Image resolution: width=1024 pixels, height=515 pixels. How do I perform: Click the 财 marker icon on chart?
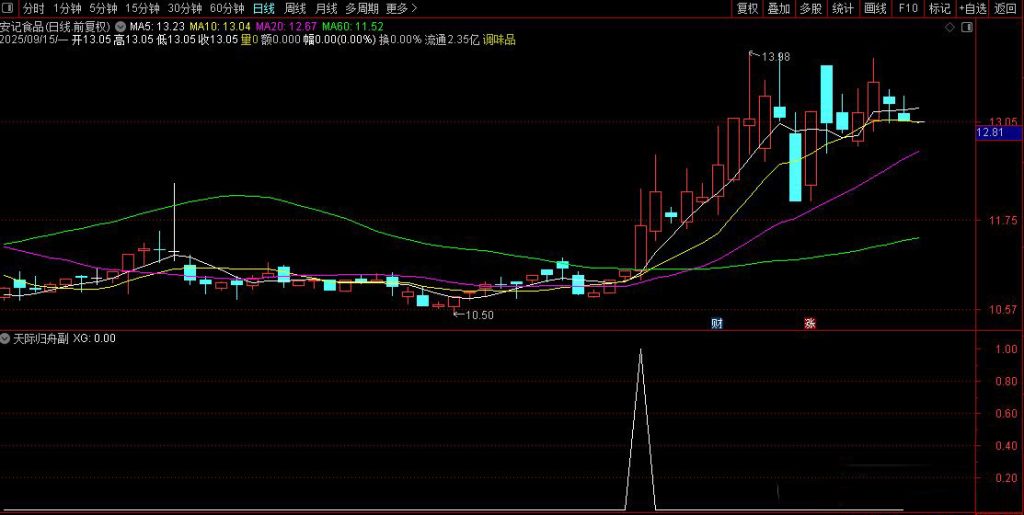pyautogui.click(x=716, y=323)
